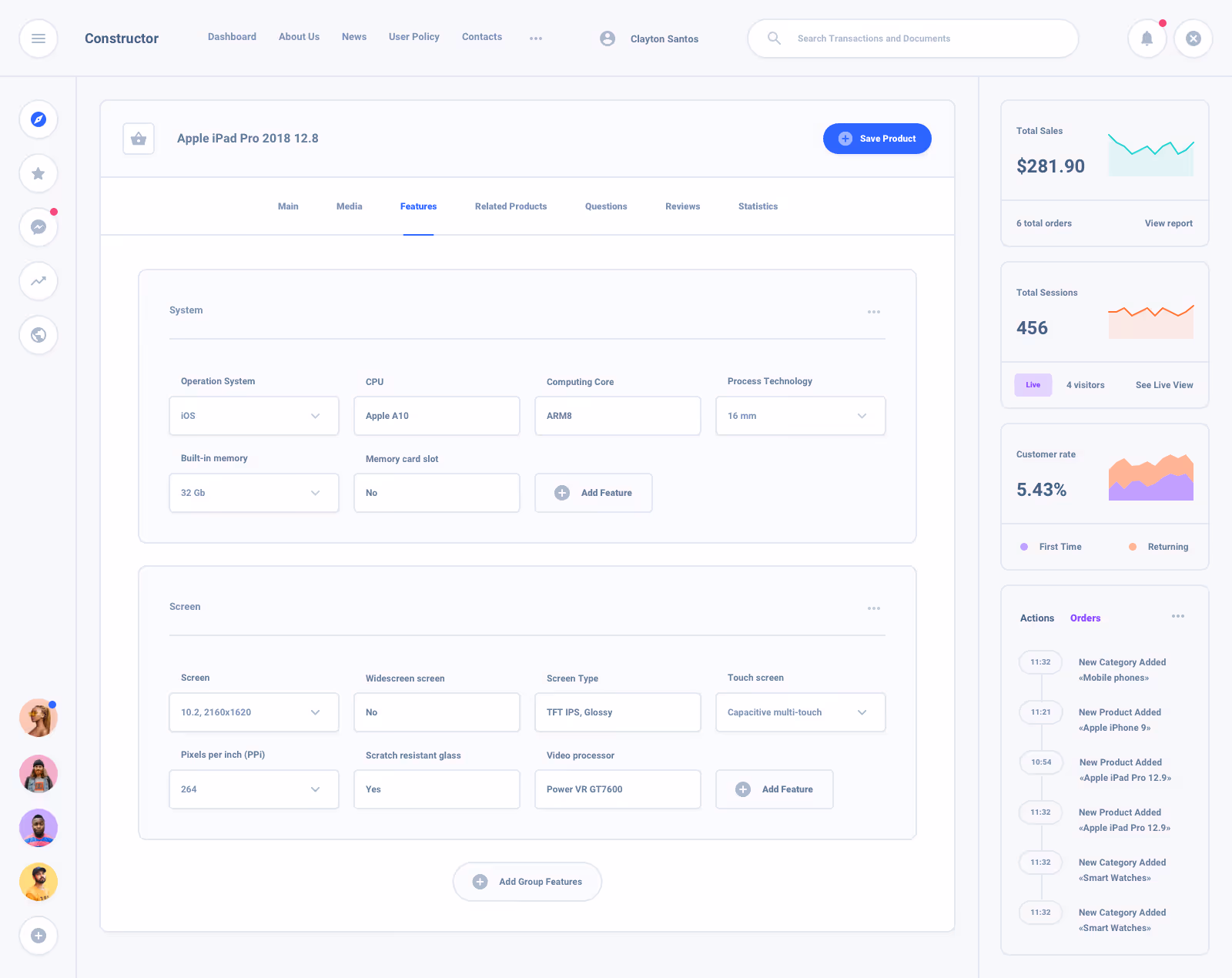1232x978 pixels.
Task: Click the Live badge
Action: point(1033,385)
